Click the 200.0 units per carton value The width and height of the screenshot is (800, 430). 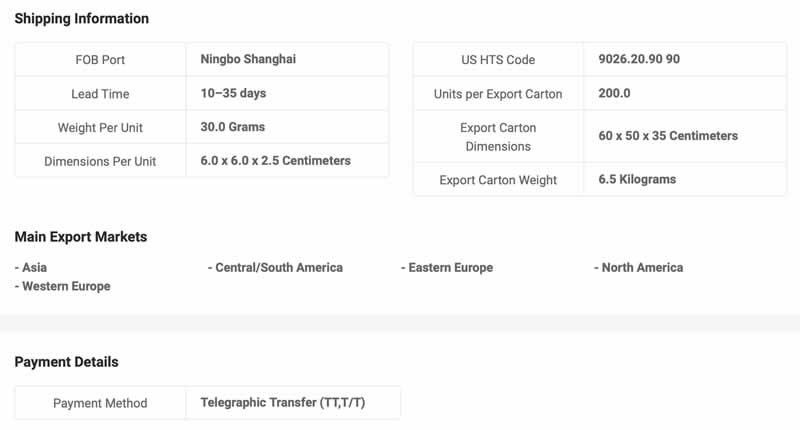[614, 93]
